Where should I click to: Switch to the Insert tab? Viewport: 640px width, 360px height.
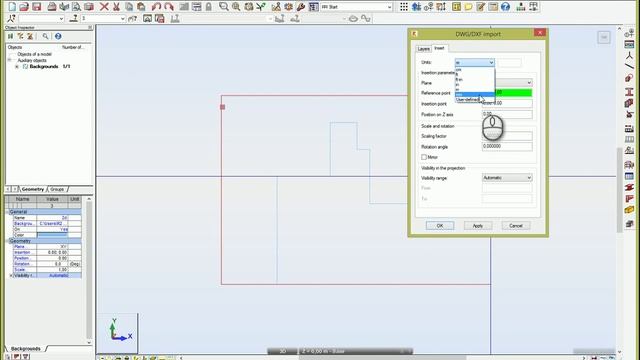[439, 48]
